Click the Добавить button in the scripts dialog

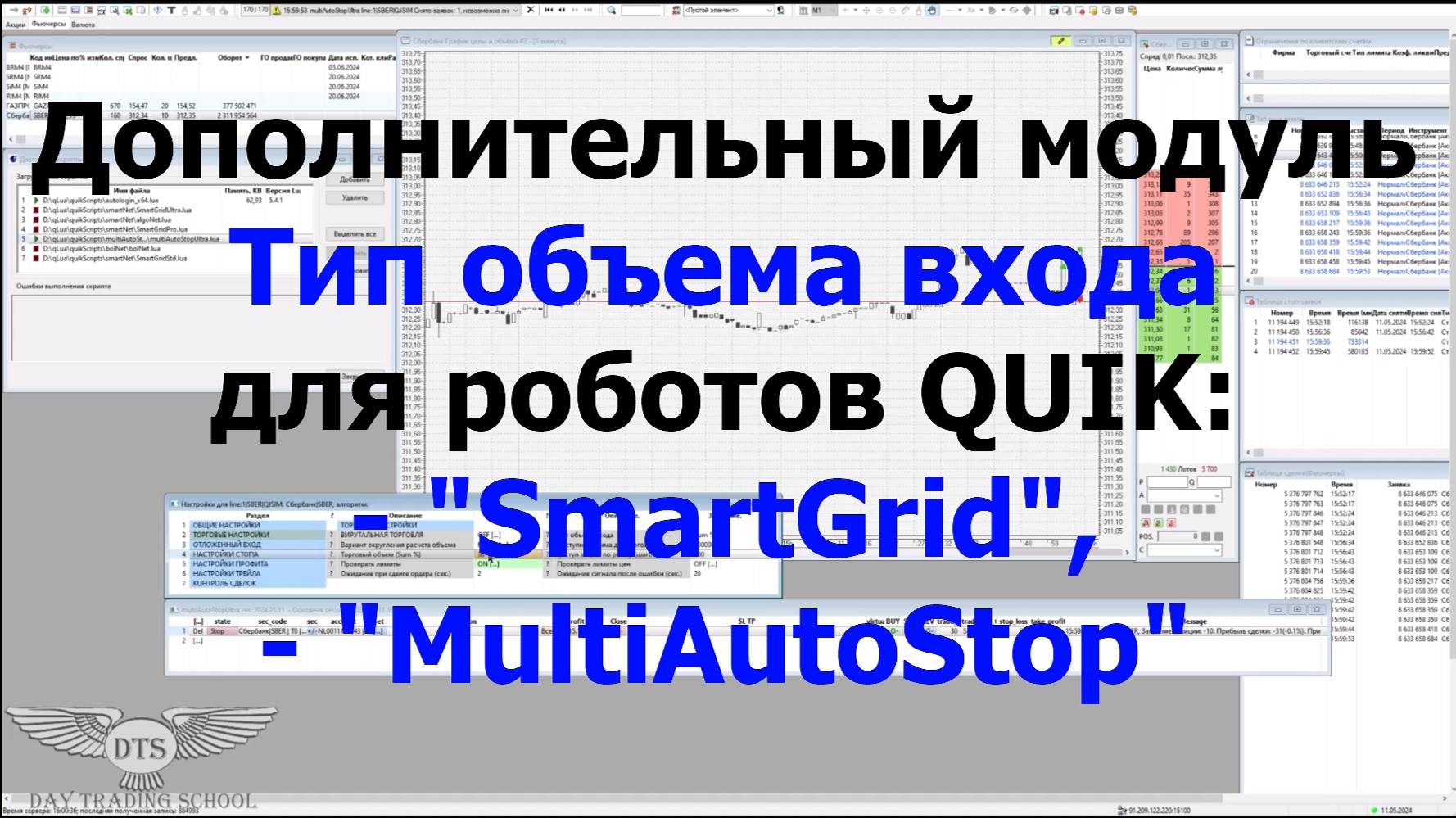(x=355, y=179)
